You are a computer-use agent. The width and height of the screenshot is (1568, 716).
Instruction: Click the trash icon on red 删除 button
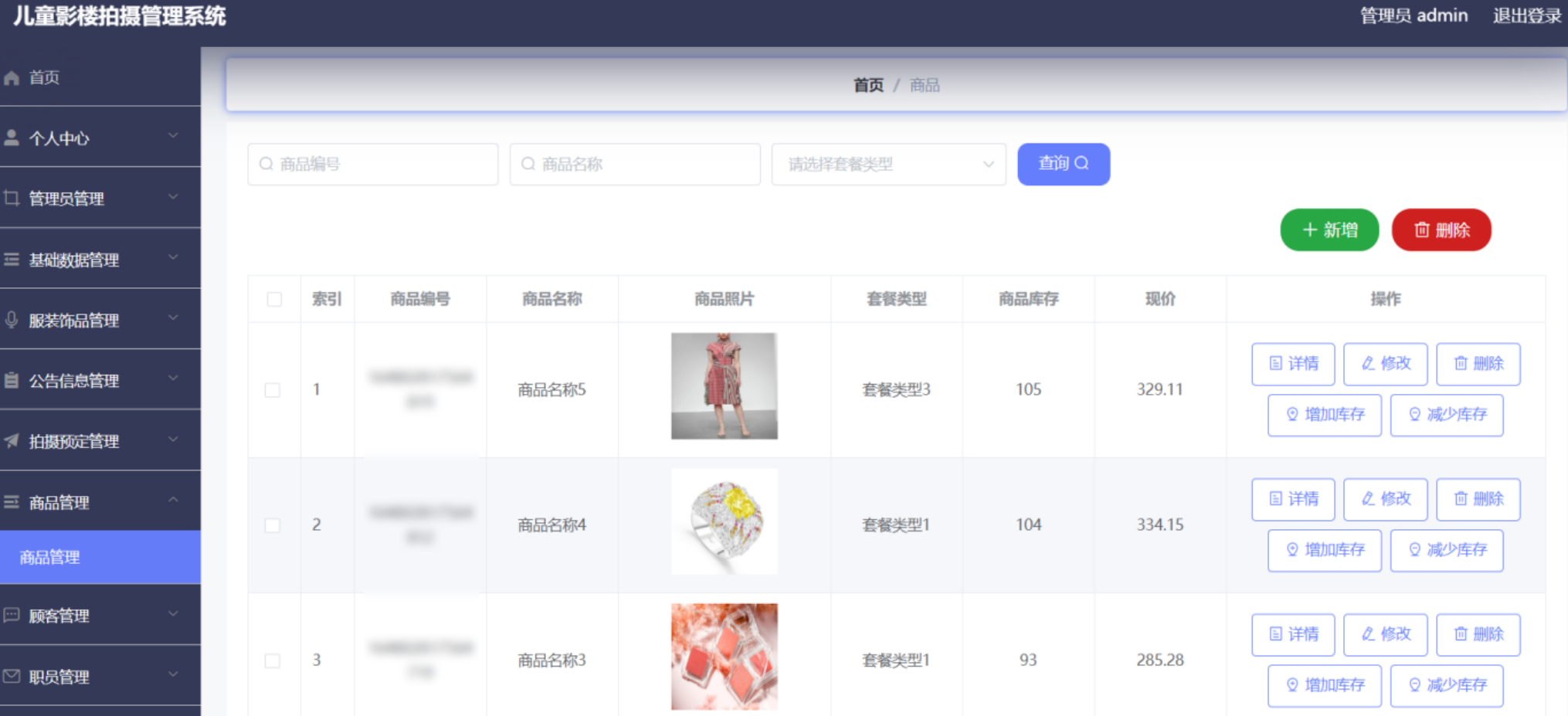point(1422,230)
